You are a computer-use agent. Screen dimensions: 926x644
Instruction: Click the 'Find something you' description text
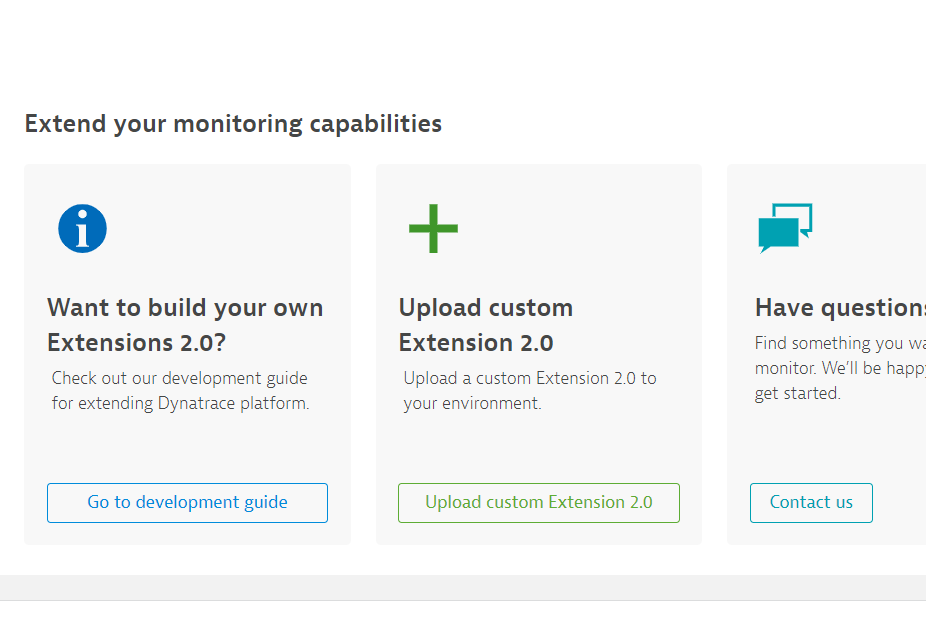pos(840,368)
